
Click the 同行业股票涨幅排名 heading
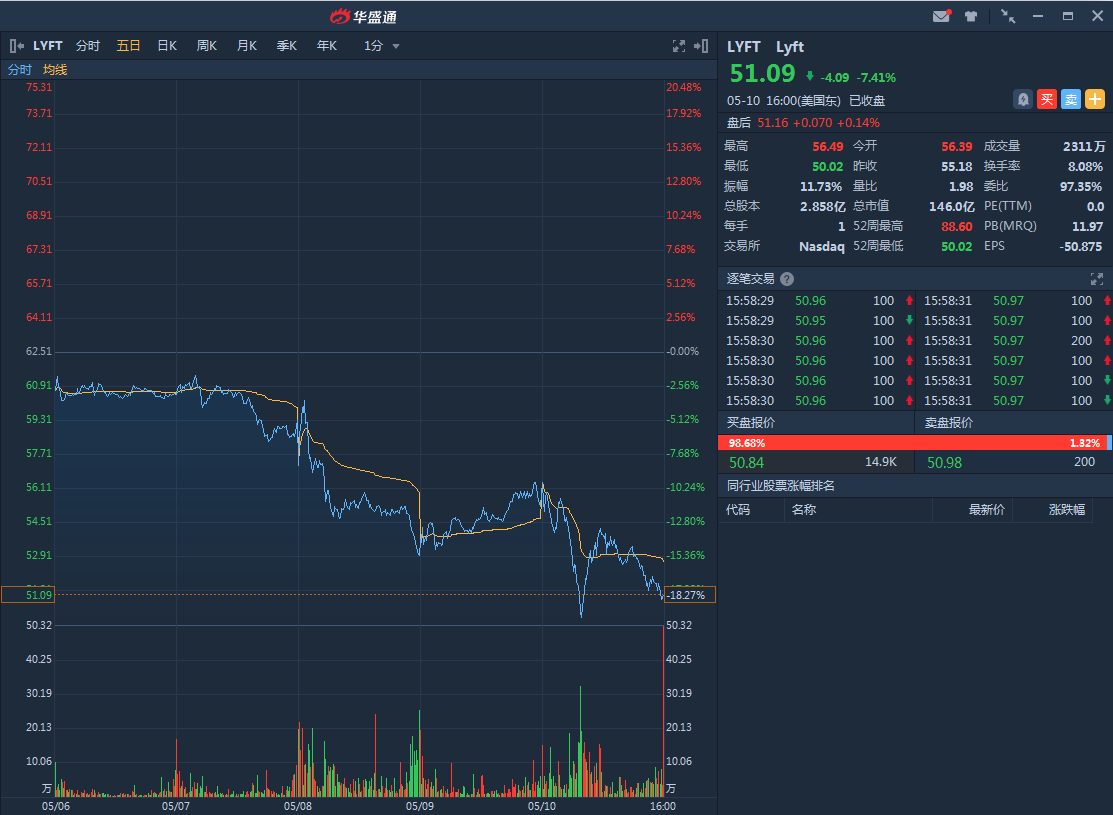click(781, 486)
